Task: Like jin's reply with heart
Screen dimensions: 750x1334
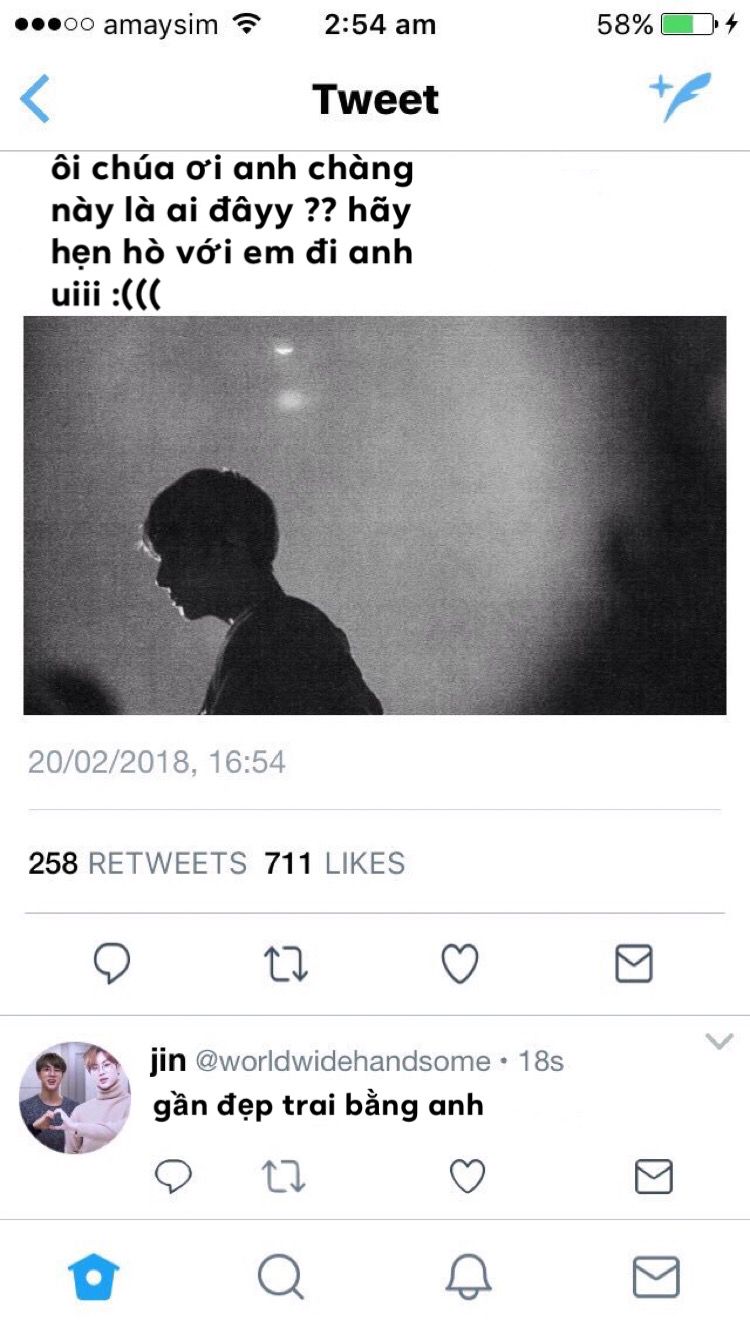Action: click(467, 1177)
